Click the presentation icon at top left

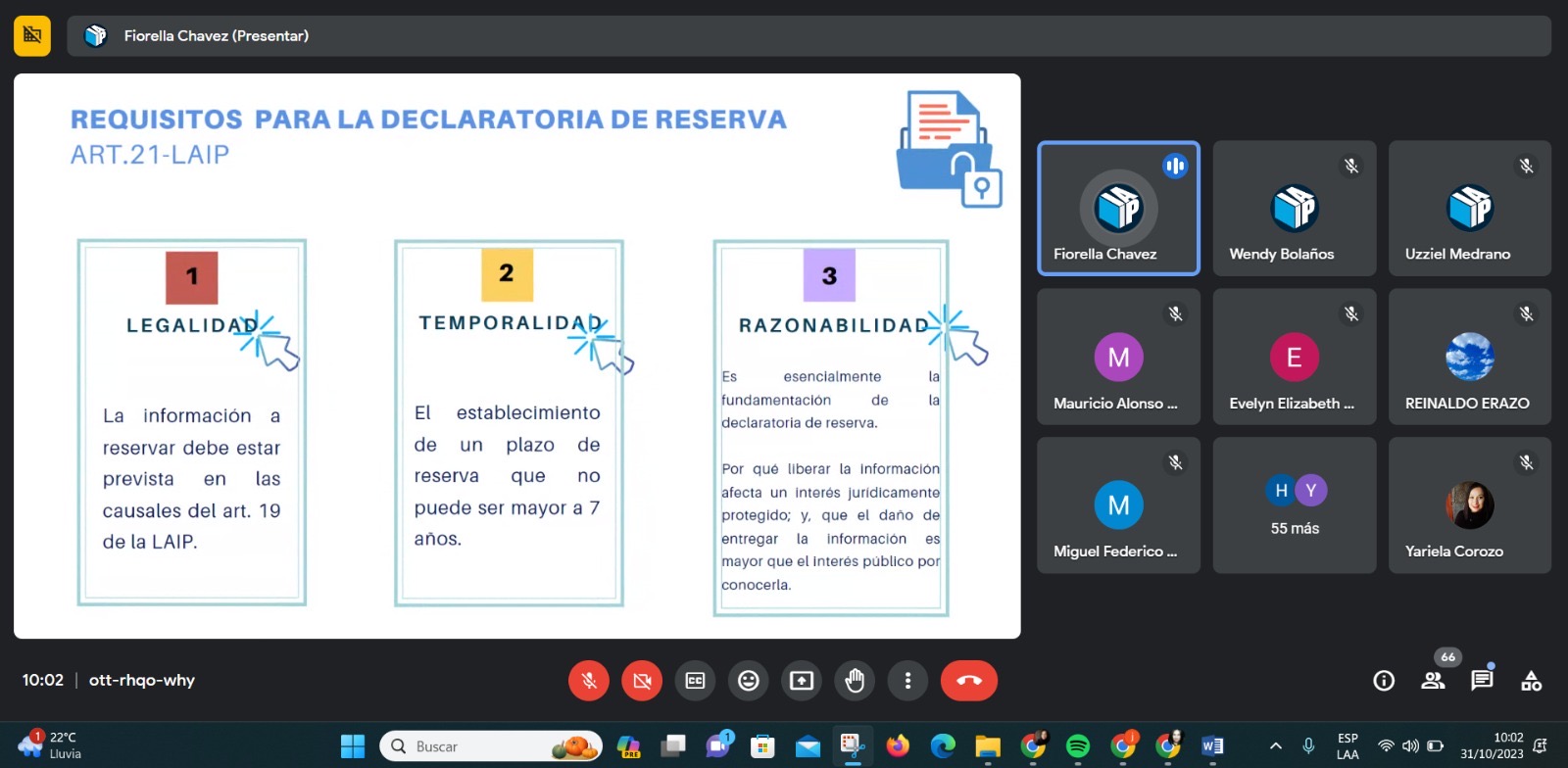coord(32,36)
